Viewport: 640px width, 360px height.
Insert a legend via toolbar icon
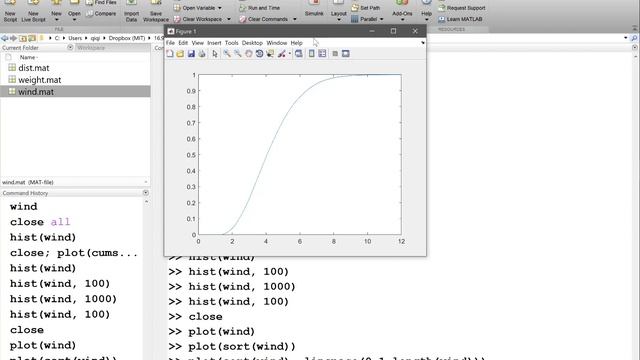(322, 54)
